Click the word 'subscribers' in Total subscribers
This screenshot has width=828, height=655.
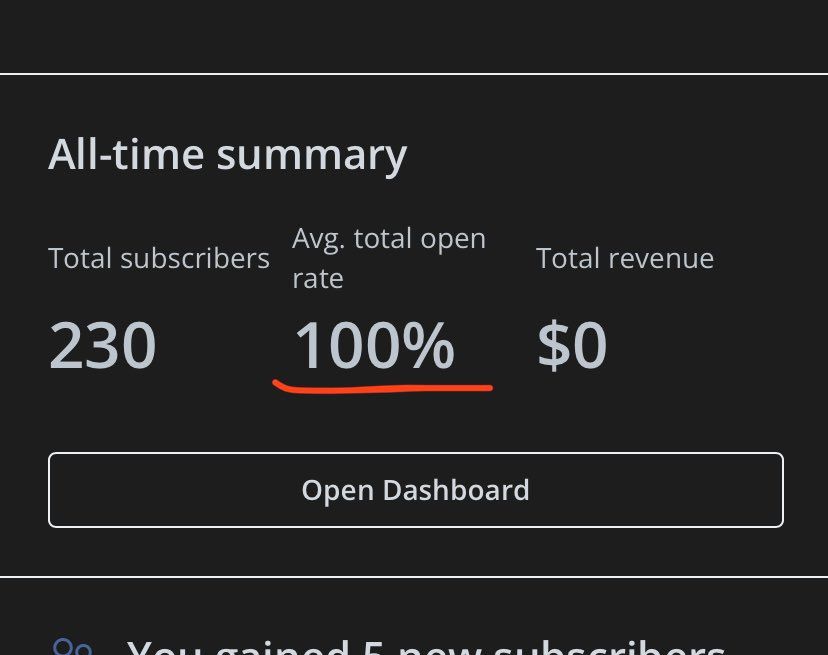(195, 258)
